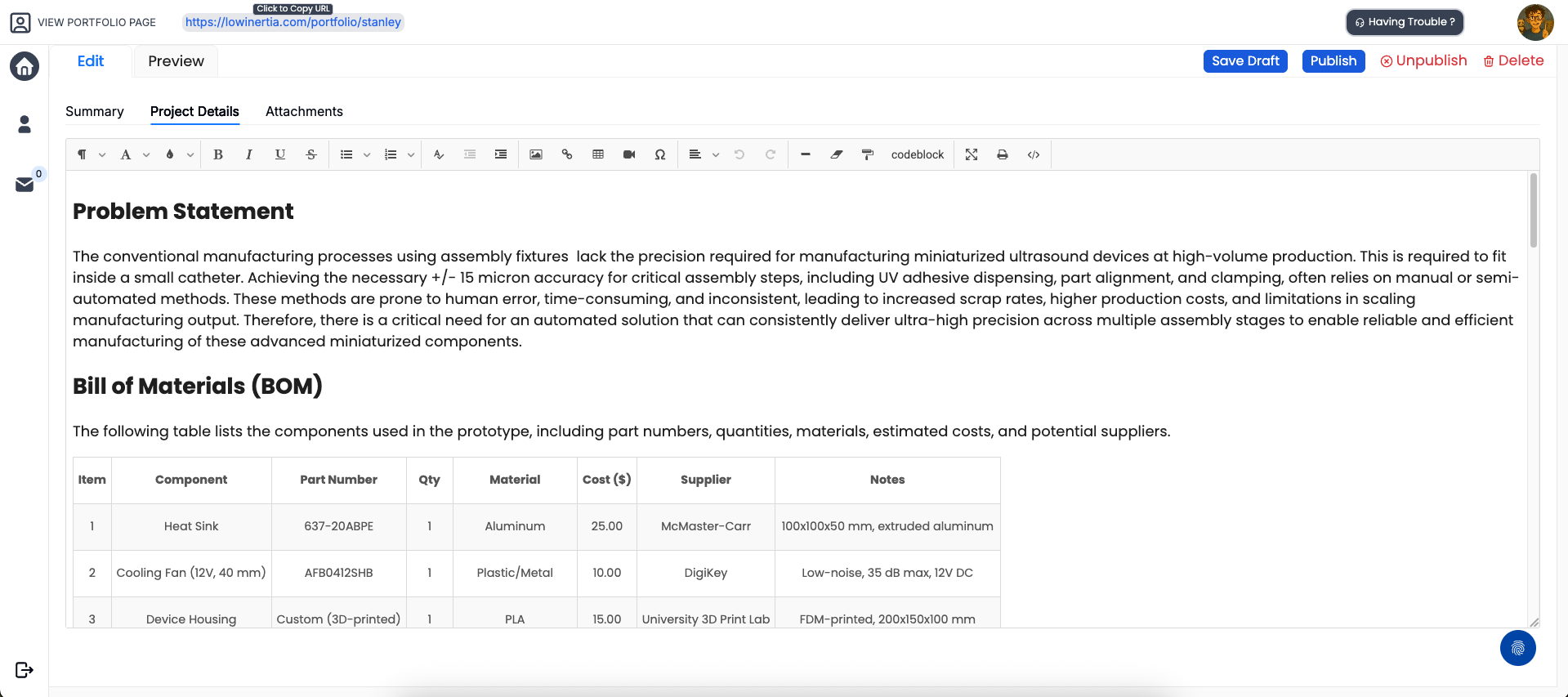1568x697 pixels.
Task: Click the print icon in the toolbar
Action: coord(1003,154)
